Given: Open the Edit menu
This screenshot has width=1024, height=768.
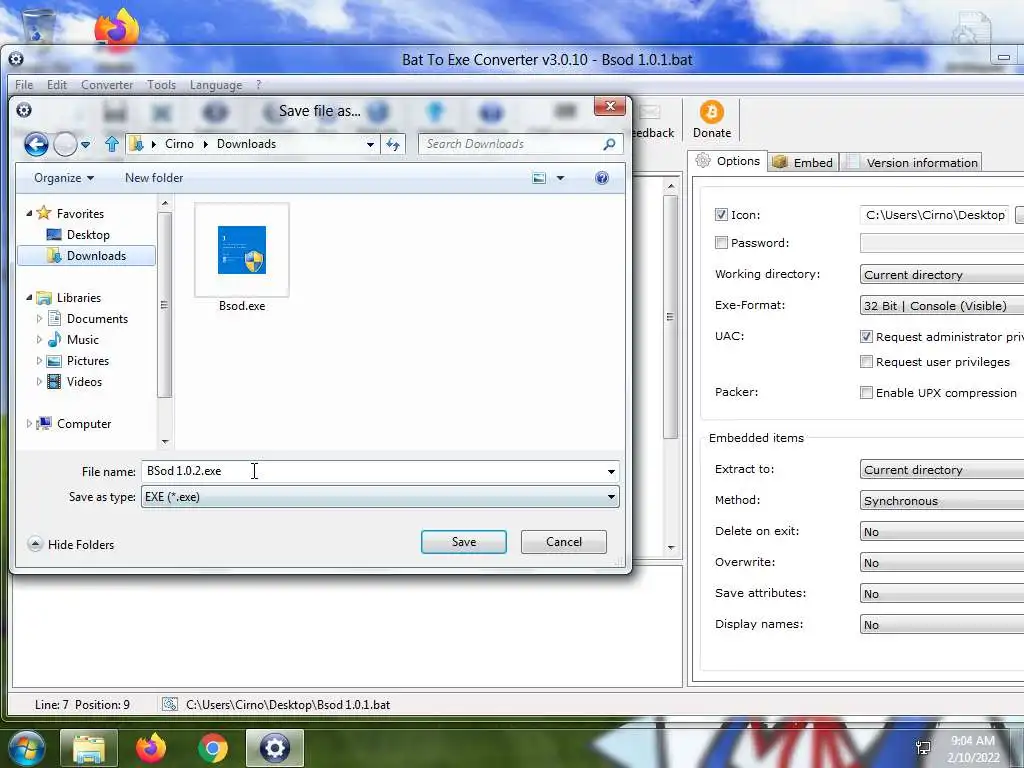Looking at the screenshot, I should pyautogui.click(x=57, y=85).
